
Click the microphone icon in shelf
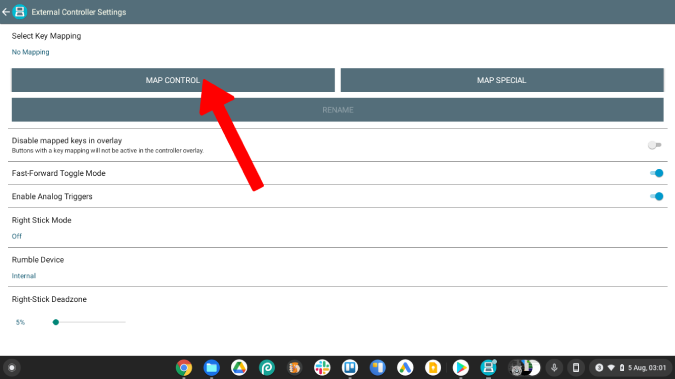coord(554,368)
